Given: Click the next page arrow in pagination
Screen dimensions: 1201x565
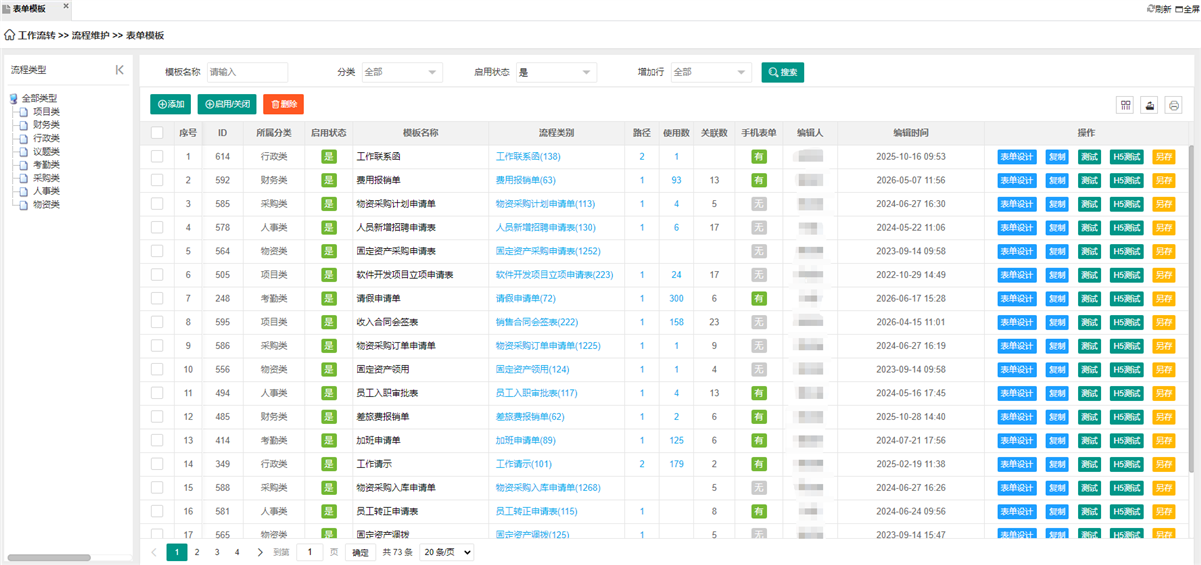Looking at the screenshot, I should pos(260,551).
